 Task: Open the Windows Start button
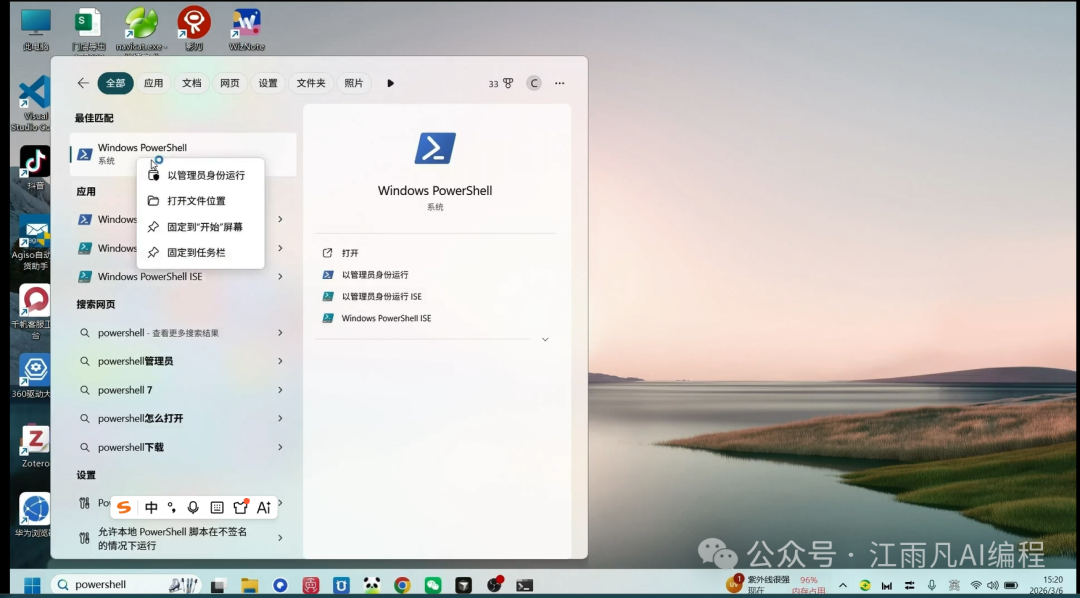pos(32,585)
